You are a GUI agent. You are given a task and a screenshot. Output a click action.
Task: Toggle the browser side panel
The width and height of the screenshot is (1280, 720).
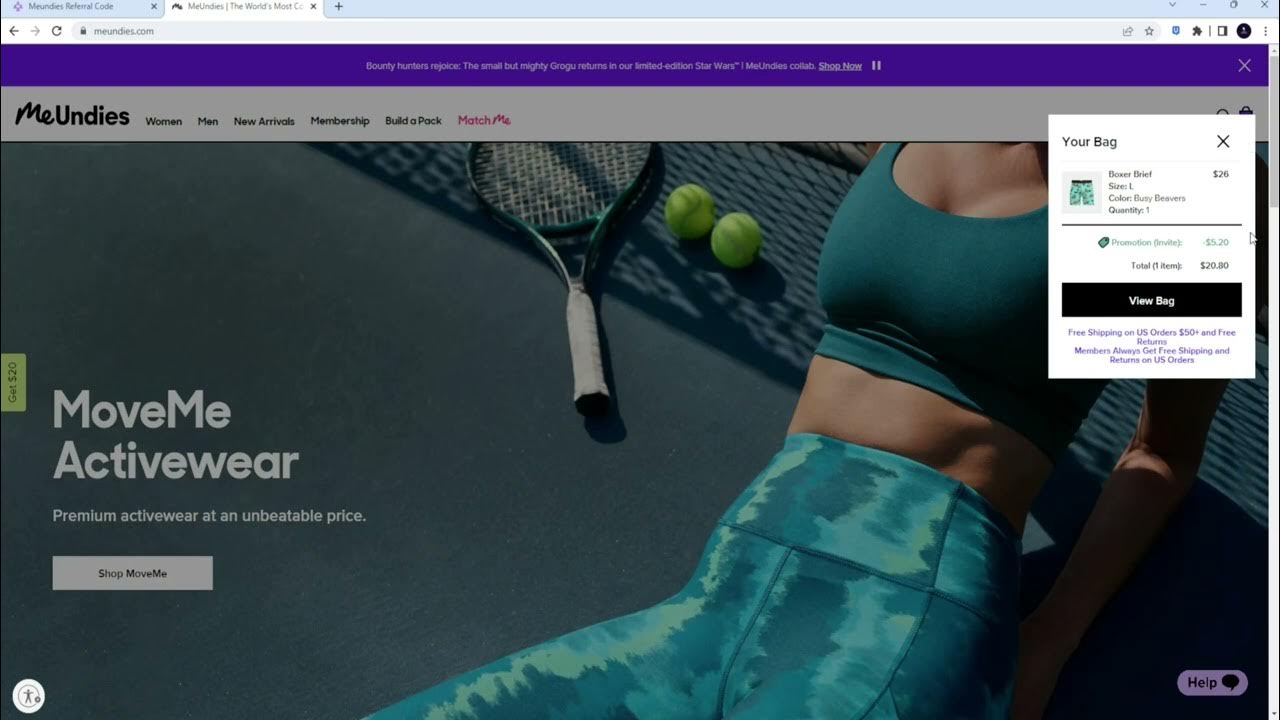(1222, 31)
